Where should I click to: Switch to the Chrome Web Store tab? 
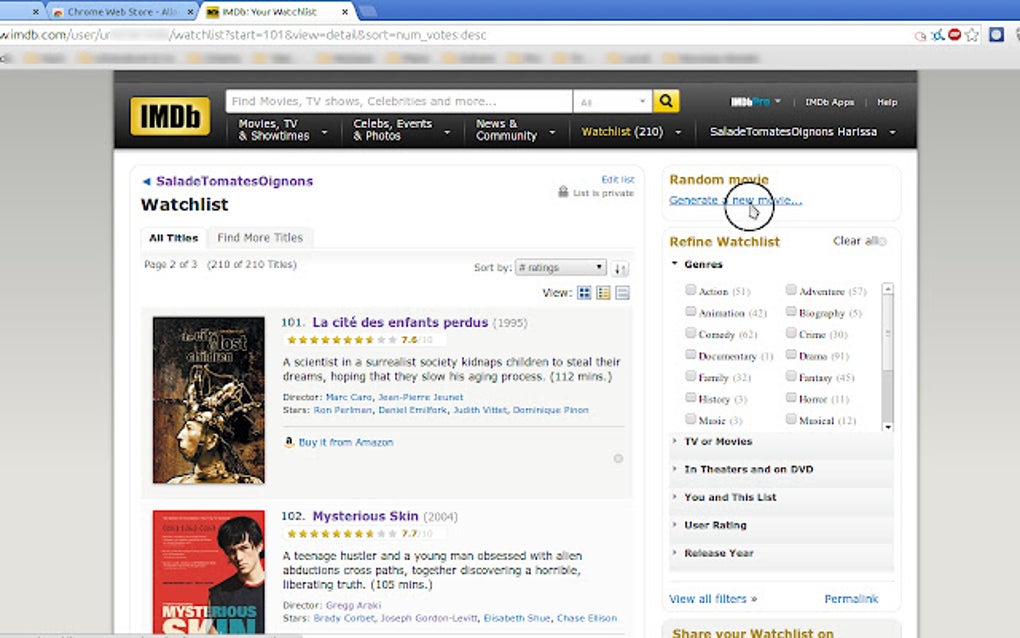pyautogui.click(x=120, y=12)
